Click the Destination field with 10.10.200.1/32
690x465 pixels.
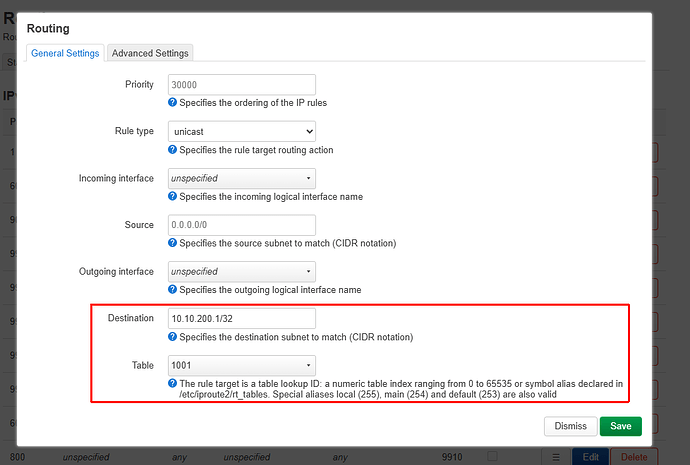[x=242, y=318]
